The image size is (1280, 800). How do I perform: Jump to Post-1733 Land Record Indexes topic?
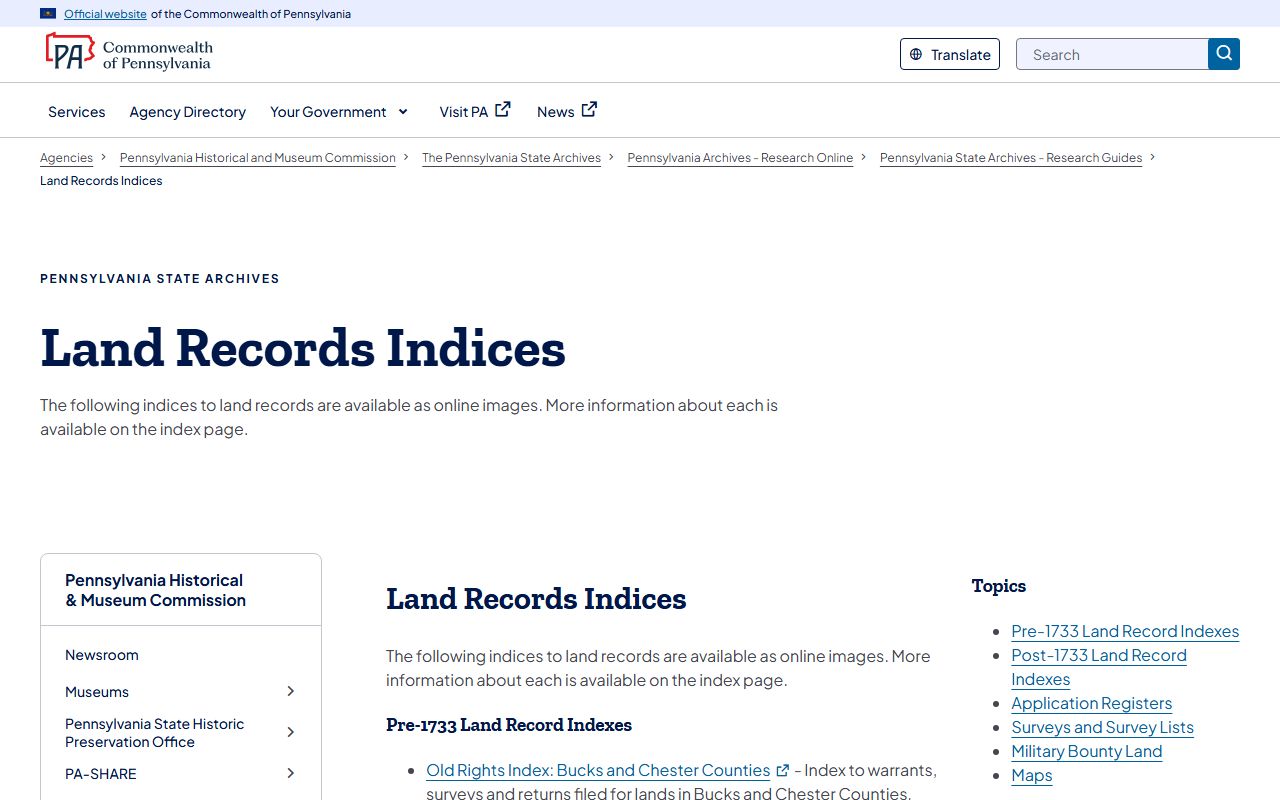[x=1099, y=667]
